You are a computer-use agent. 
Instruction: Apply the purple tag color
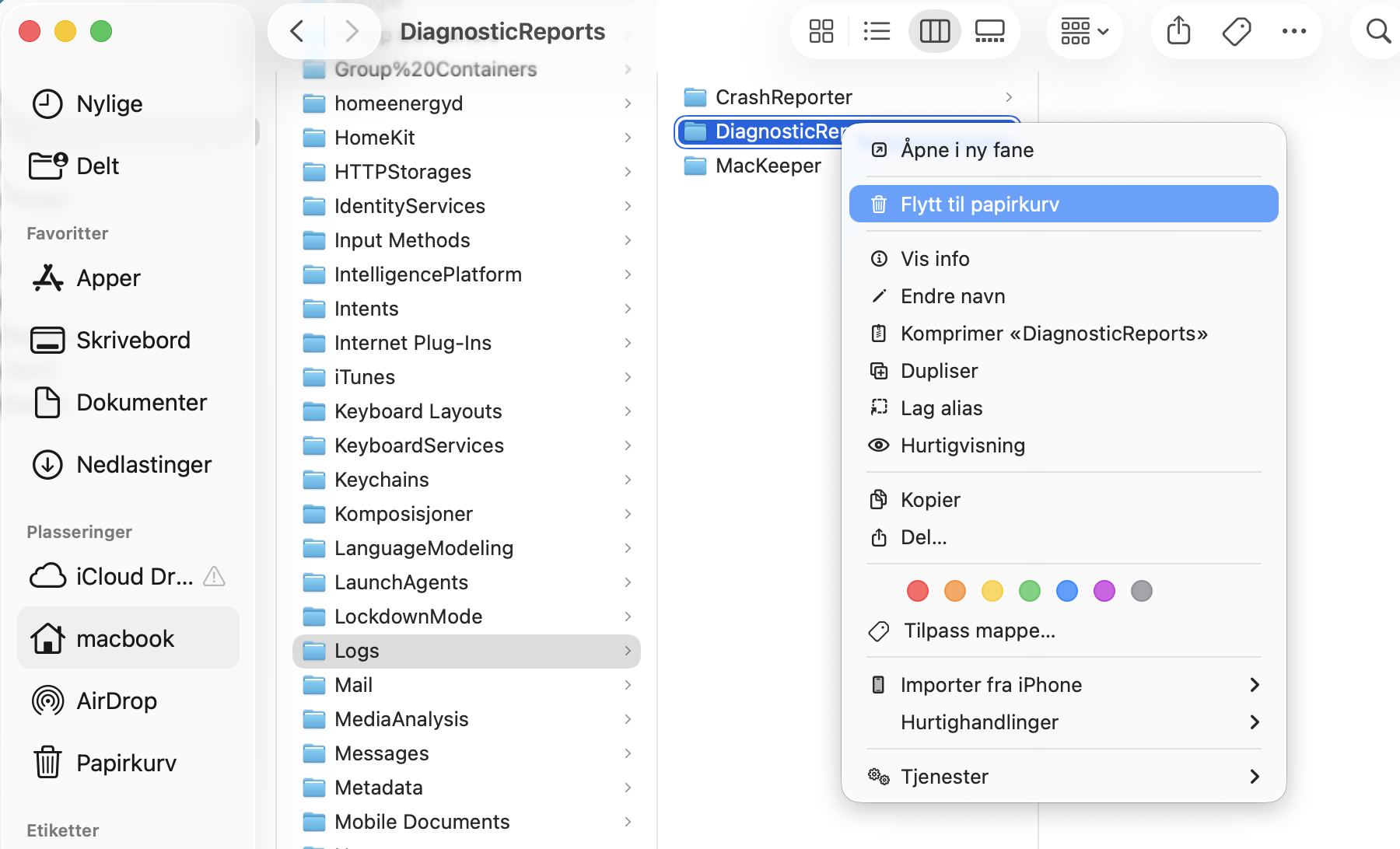1104,591
